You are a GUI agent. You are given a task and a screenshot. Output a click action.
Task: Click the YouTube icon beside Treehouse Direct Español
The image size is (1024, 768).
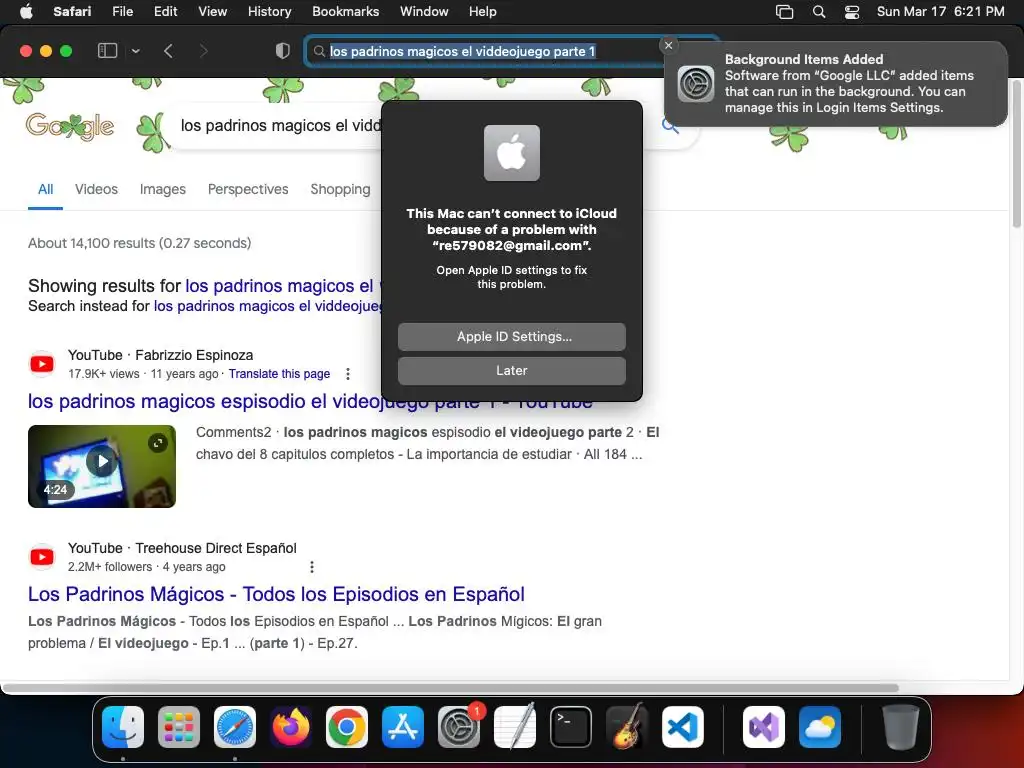pyautogui.click(x=42, y=556)
